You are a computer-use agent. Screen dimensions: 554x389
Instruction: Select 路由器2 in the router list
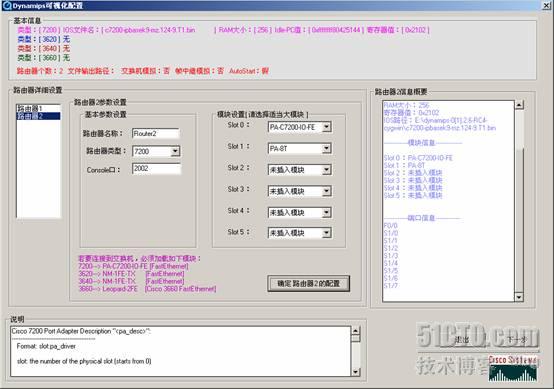[38, 116]
